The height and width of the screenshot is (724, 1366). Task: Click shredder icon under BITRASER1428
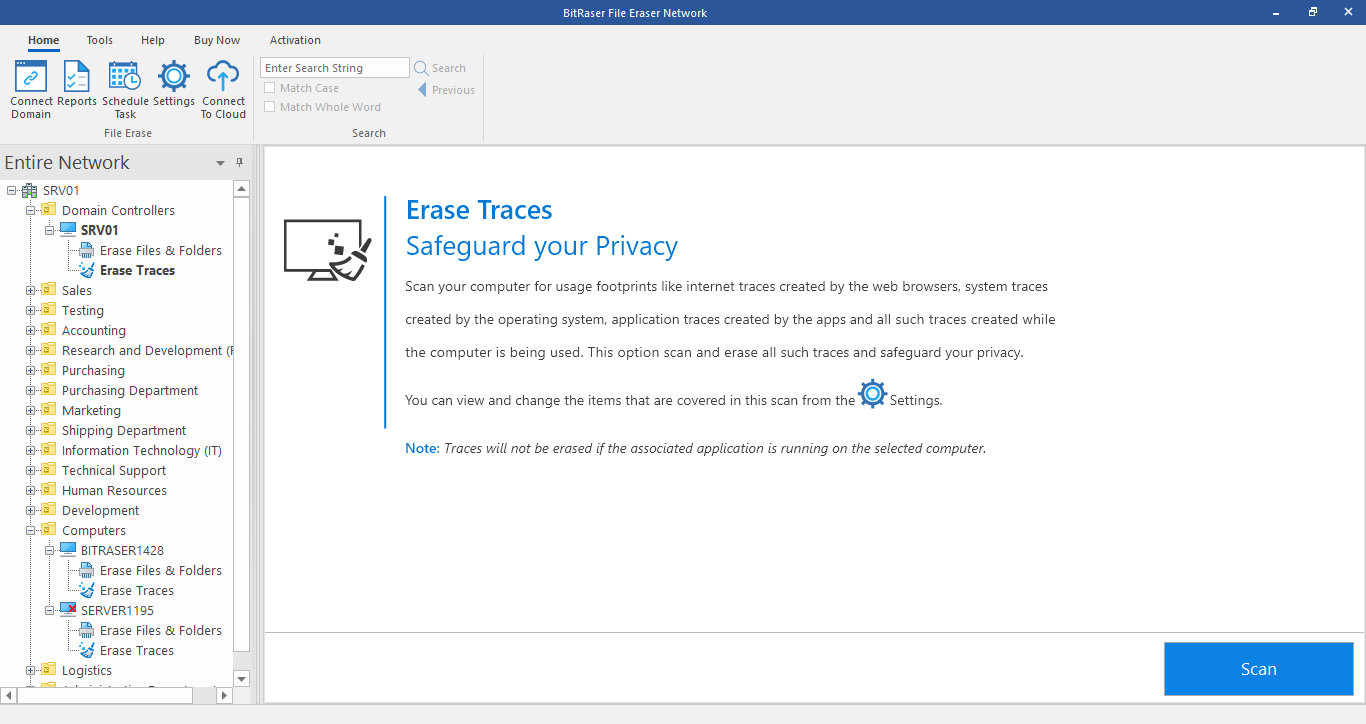[x=87, y=570]
